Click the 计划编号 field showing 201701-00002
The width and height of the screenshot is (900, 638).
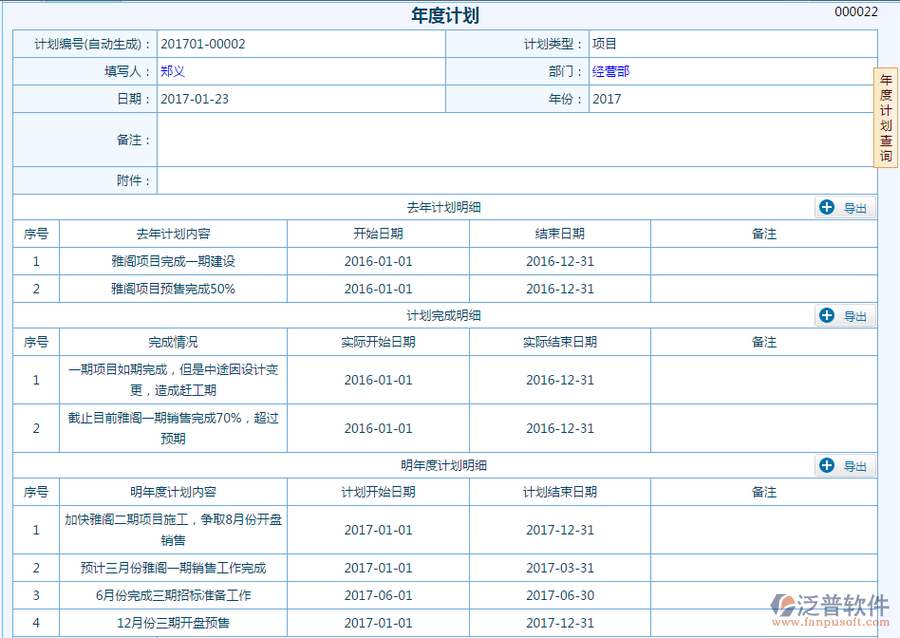pos(300,44)
